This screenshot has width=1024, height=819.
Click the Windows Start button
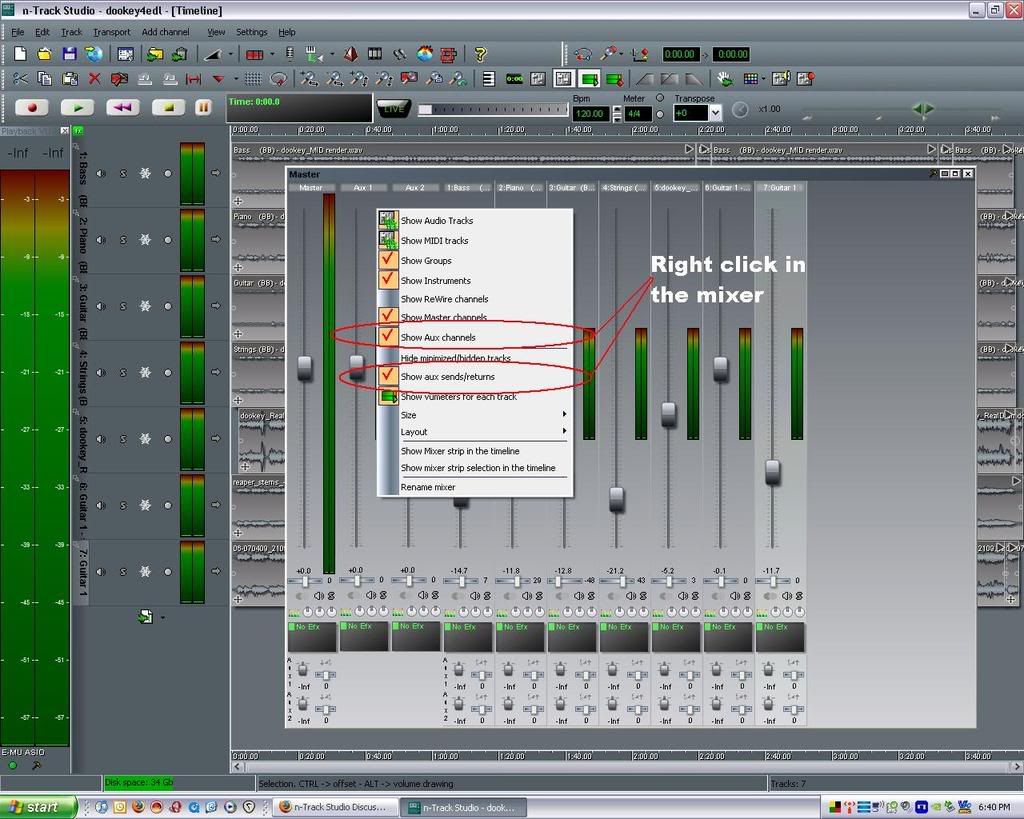(x=37, y=807)
